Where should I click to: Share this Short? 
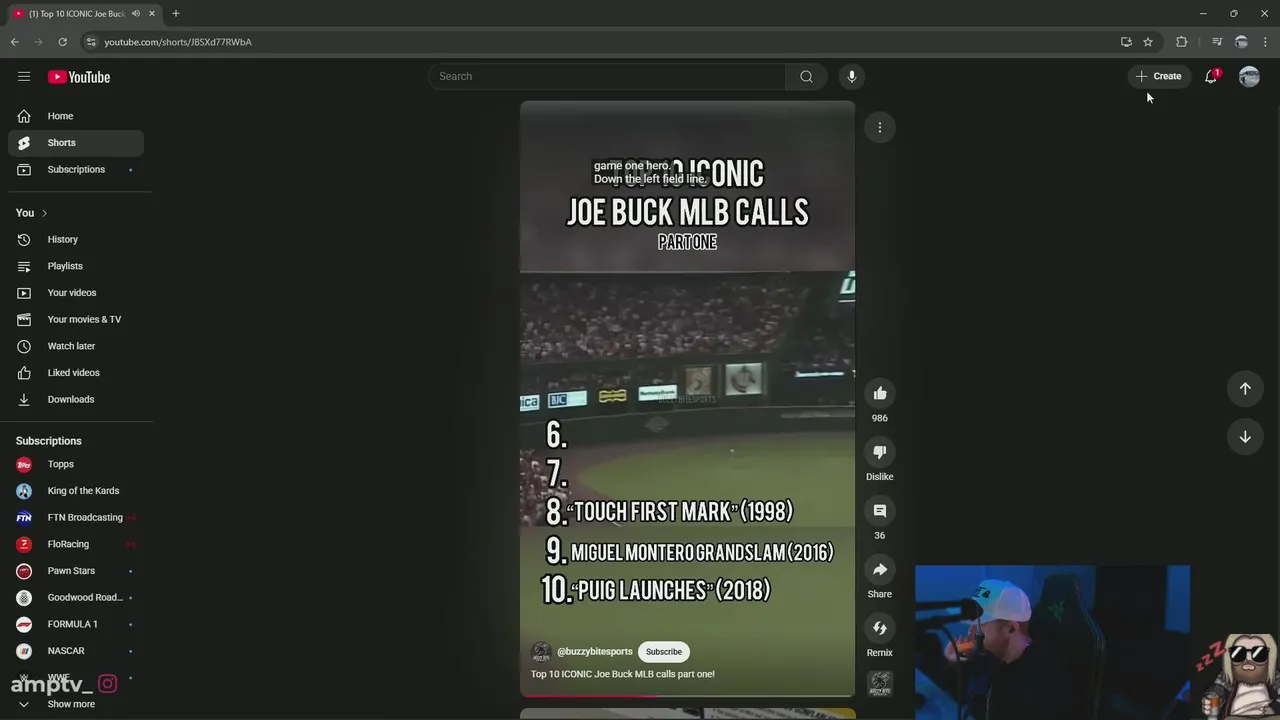pos(880,569)
